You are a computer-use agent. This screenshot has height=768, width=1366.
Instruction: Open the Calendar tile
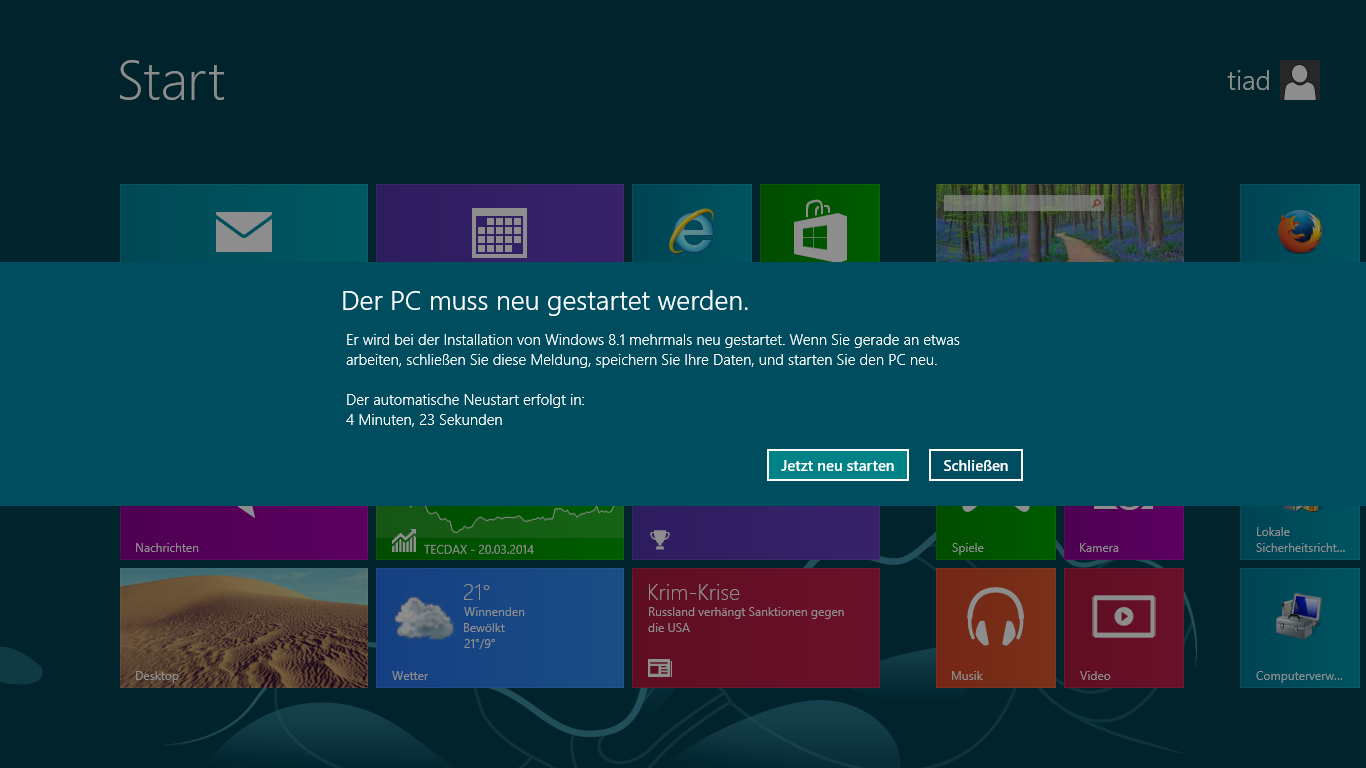[x=499, y=225]
